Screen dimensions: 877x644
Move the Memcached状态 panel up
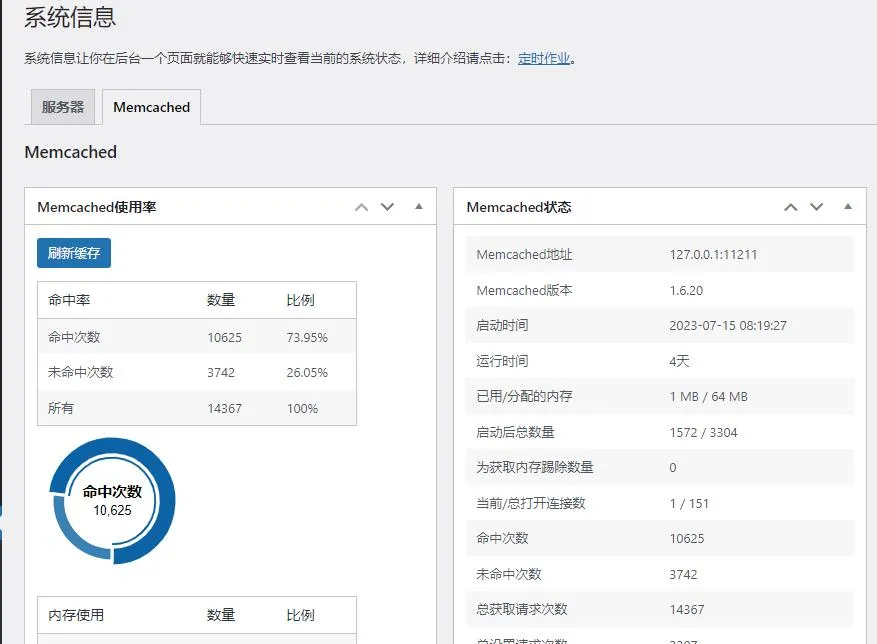pyautogui.click(x=791, y=207)
